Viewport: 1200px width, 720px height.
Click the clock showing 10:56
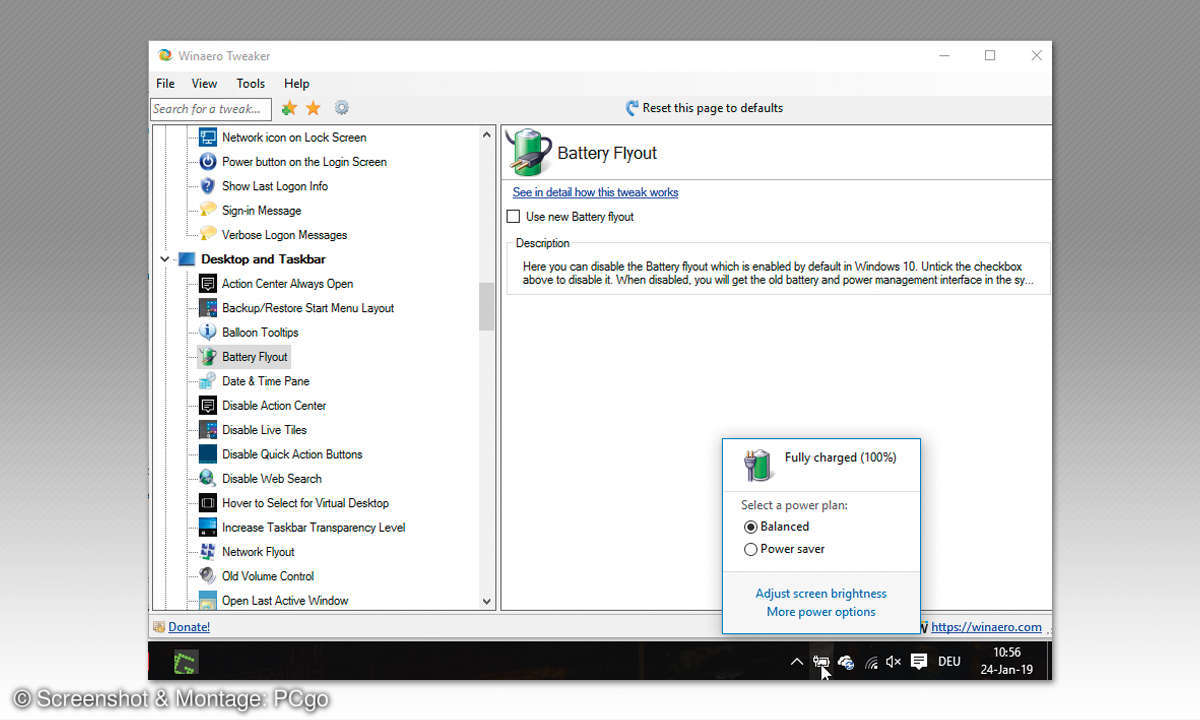(x=1007, y=652)
